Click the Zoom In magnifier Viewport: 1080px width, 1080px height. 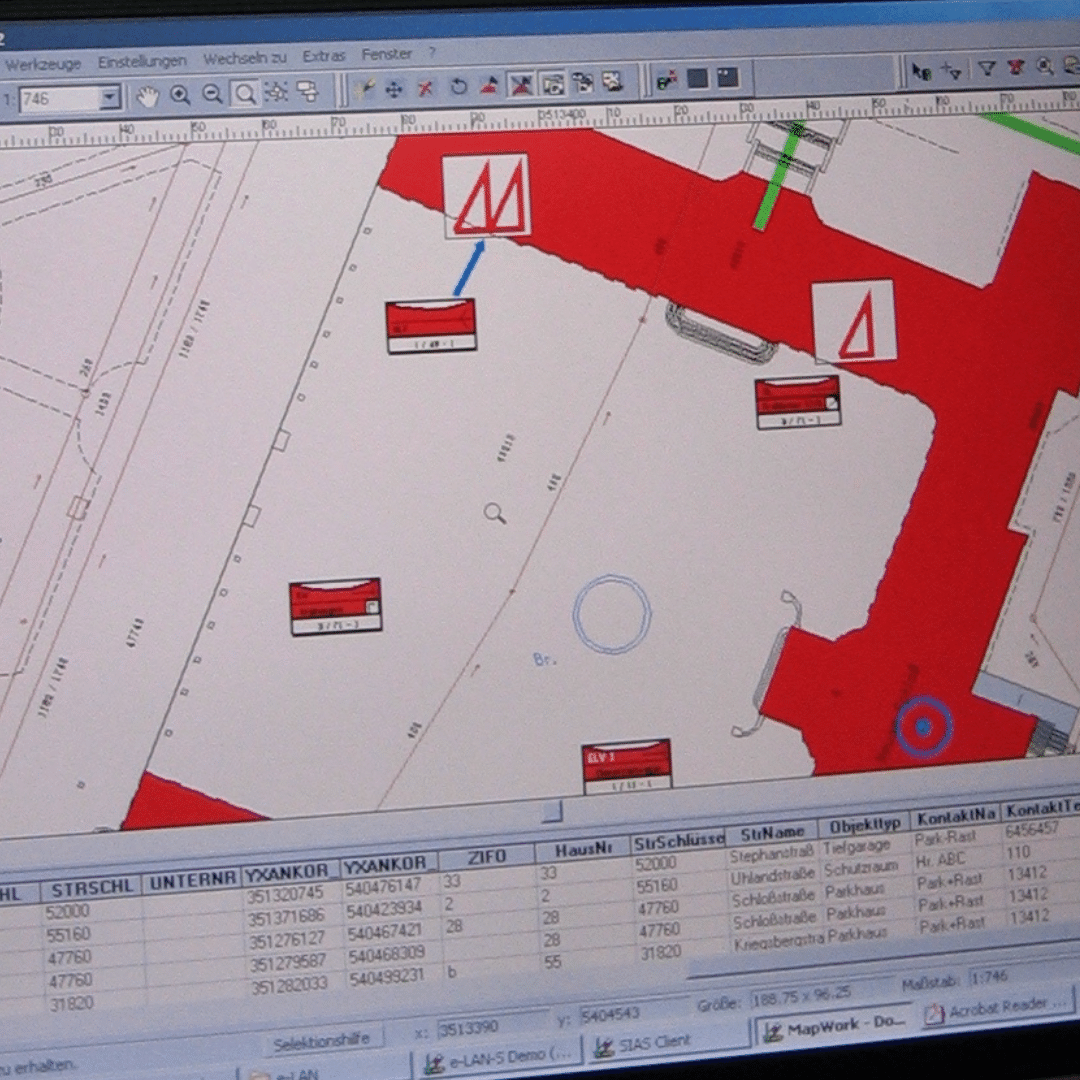click(x=180, y=95)
